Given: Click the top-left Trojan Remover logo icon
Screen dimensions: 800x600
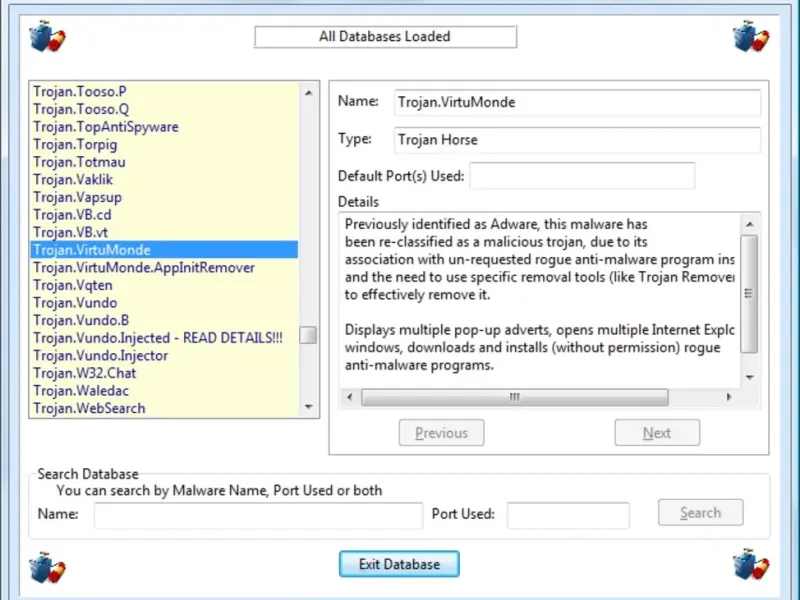Looking at the screenshot, I should point(47,37).
